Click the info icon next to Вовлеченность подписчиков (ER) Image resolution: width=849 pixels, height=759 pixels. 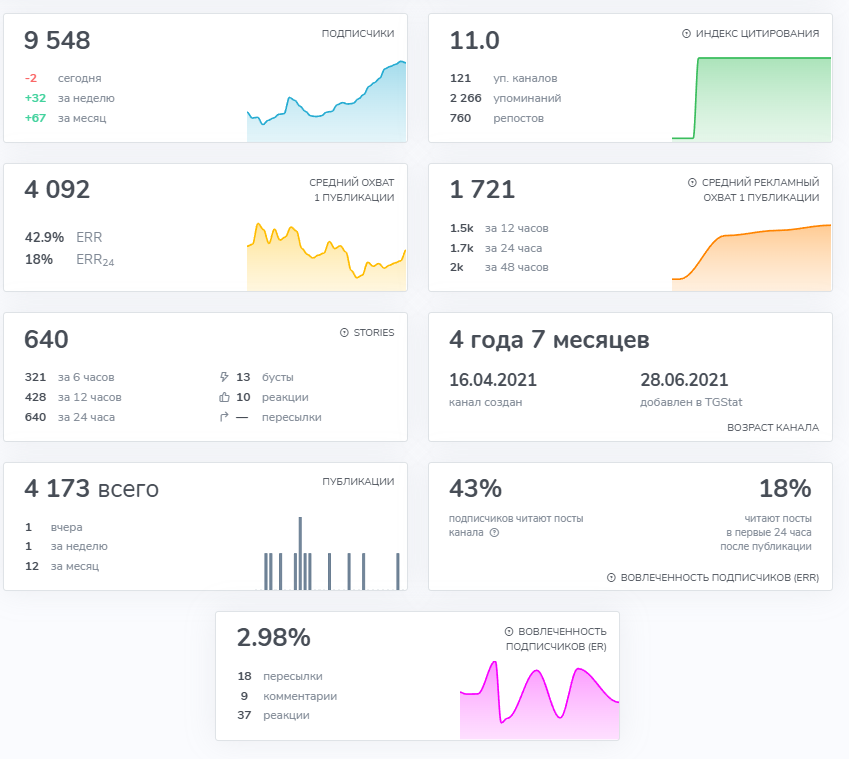pyautogui.click(x=508, y=631)
